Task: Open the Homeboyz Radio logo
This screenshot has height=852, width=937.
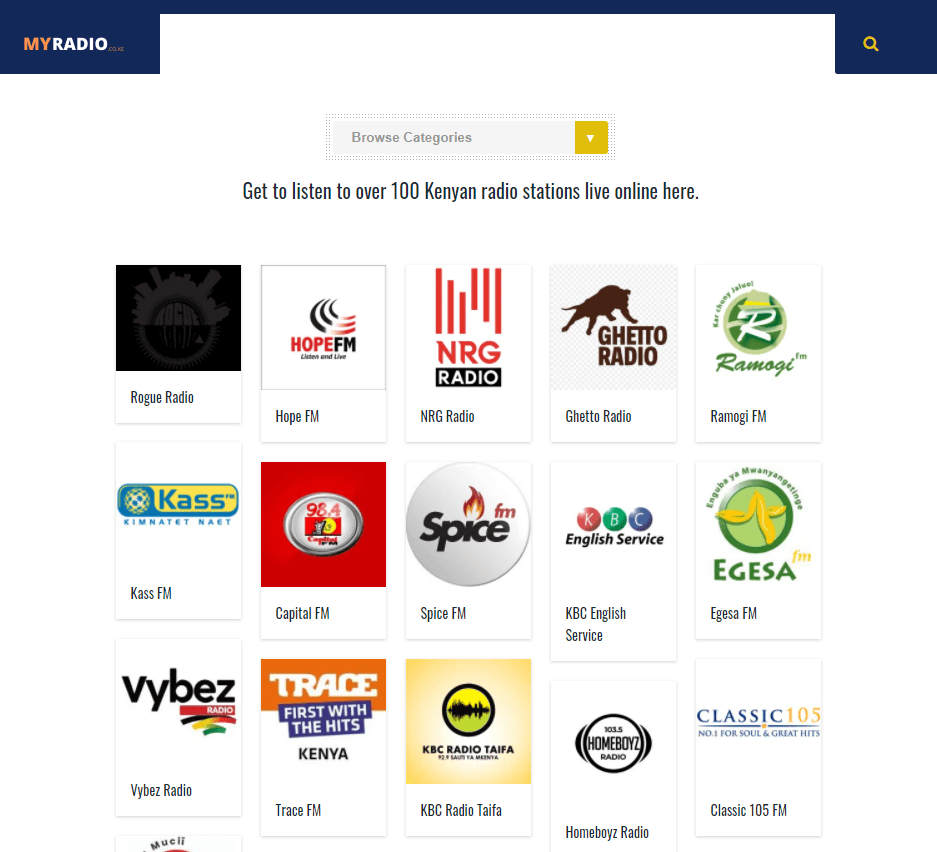Action: pos(613,743)
